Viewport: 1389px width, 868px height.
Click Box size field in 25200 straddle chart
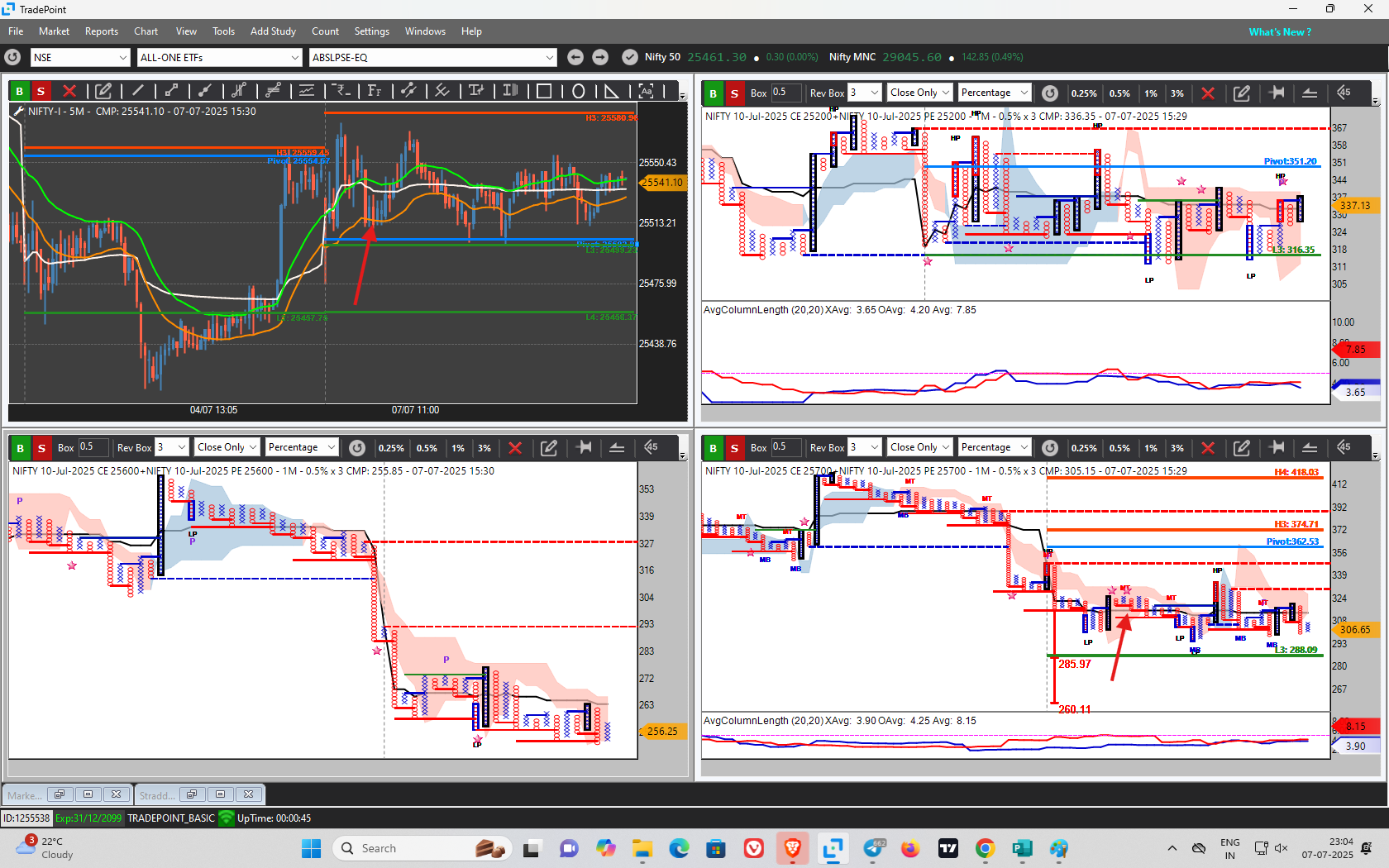click(x=786, y=93)
